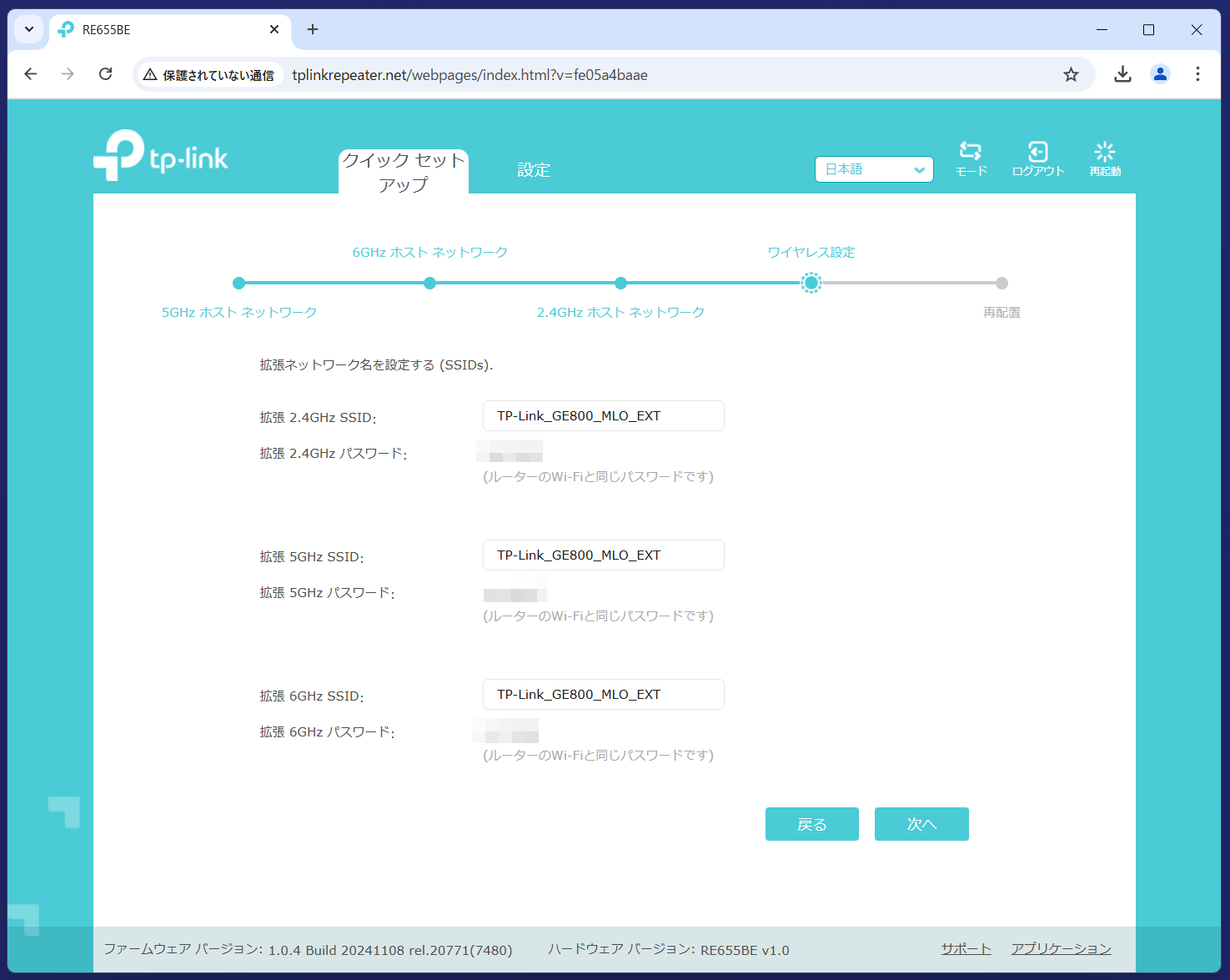
Task: Go back to previous browser page
Action: click(x=31, y=74)
